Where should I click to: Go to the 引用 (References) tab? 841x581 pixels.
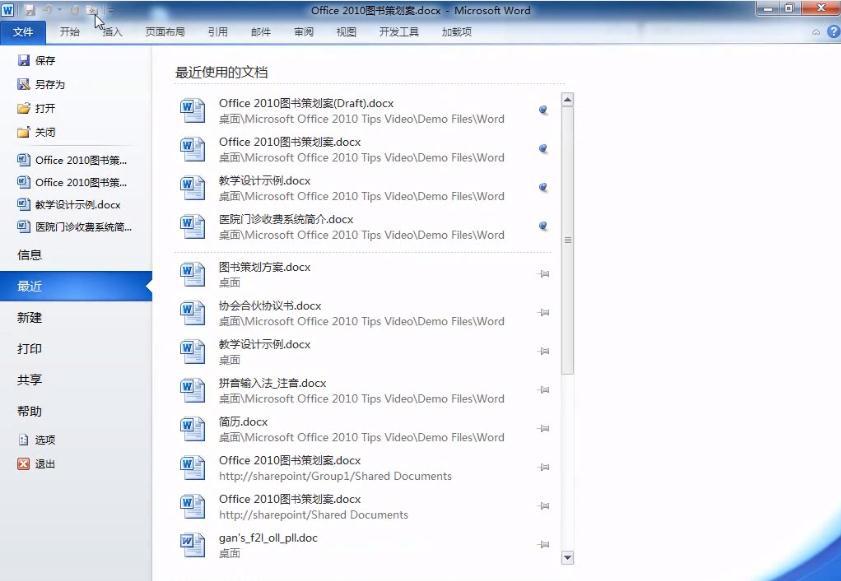pos(217,32)
